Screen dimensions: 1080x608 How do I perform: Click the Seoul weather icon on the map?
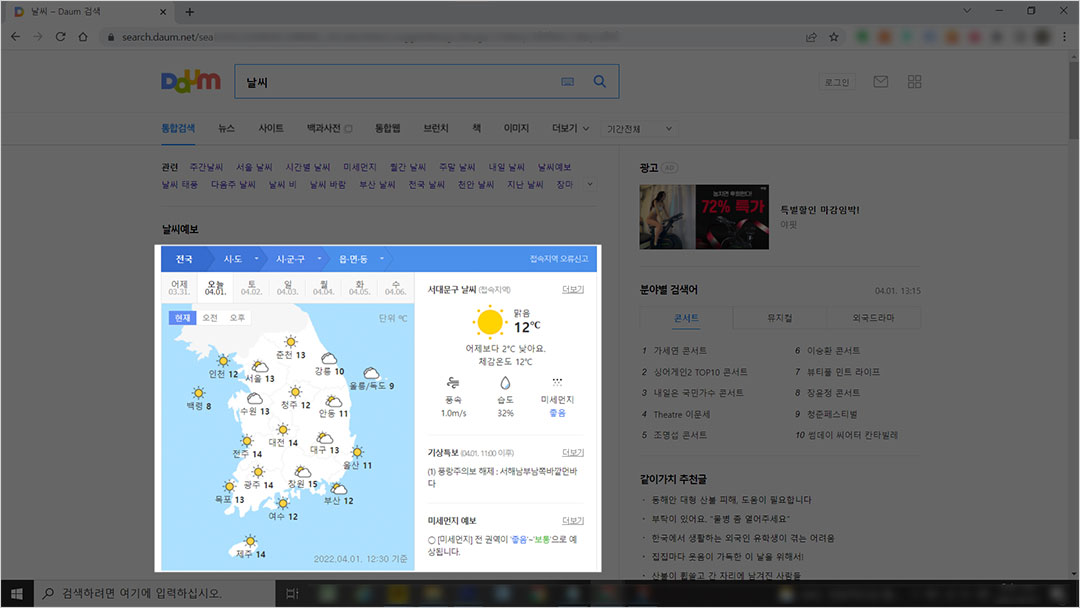pos(260,366)
